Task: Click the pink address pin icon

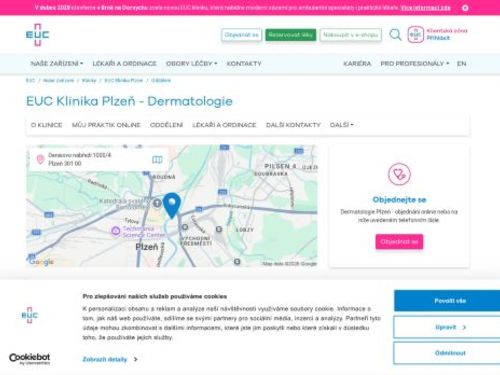Action: coord(40,159)
